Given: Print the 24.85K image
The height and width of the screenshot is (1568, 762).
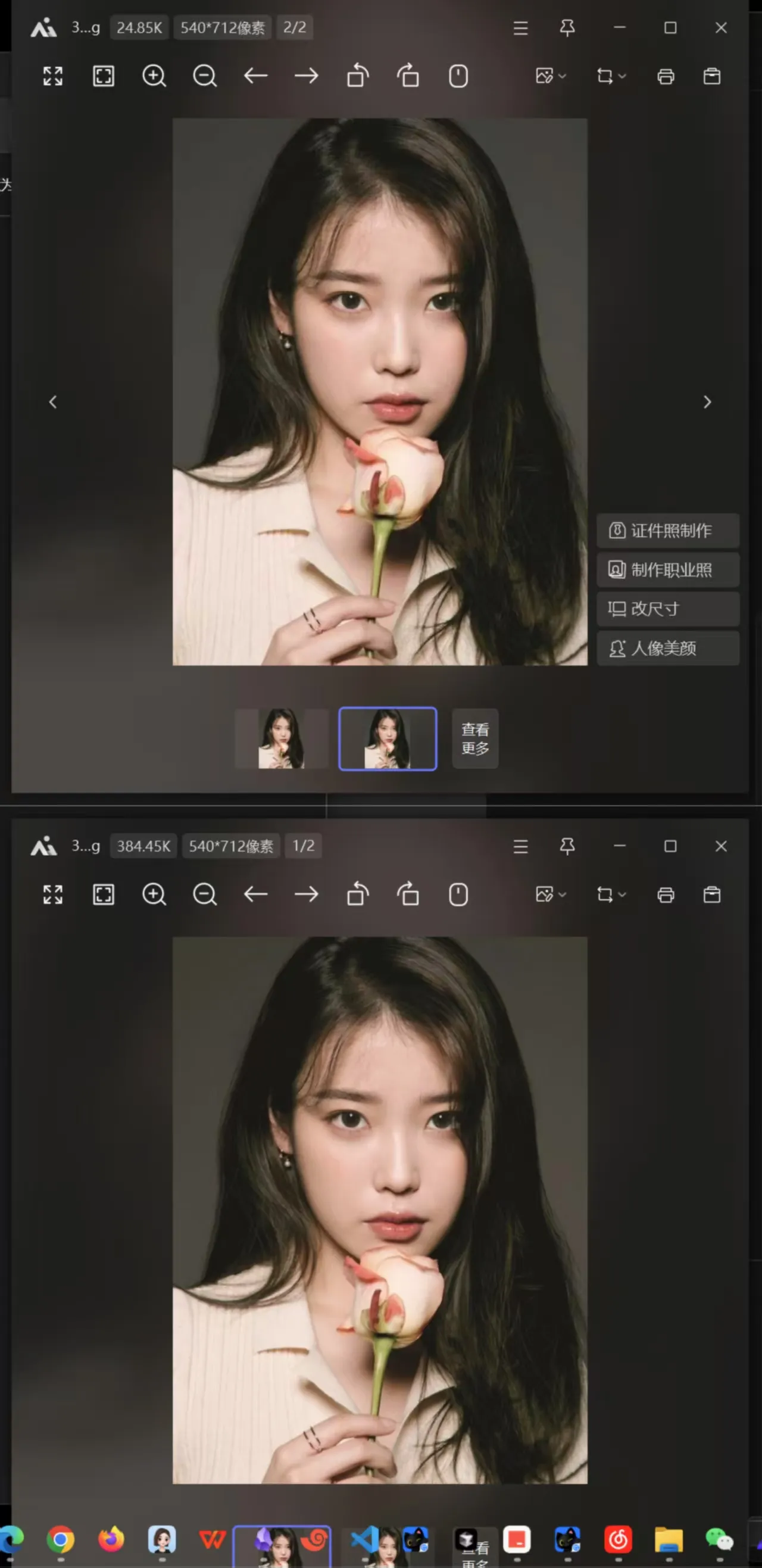Looking at the screenshot, I should [666, 76].
